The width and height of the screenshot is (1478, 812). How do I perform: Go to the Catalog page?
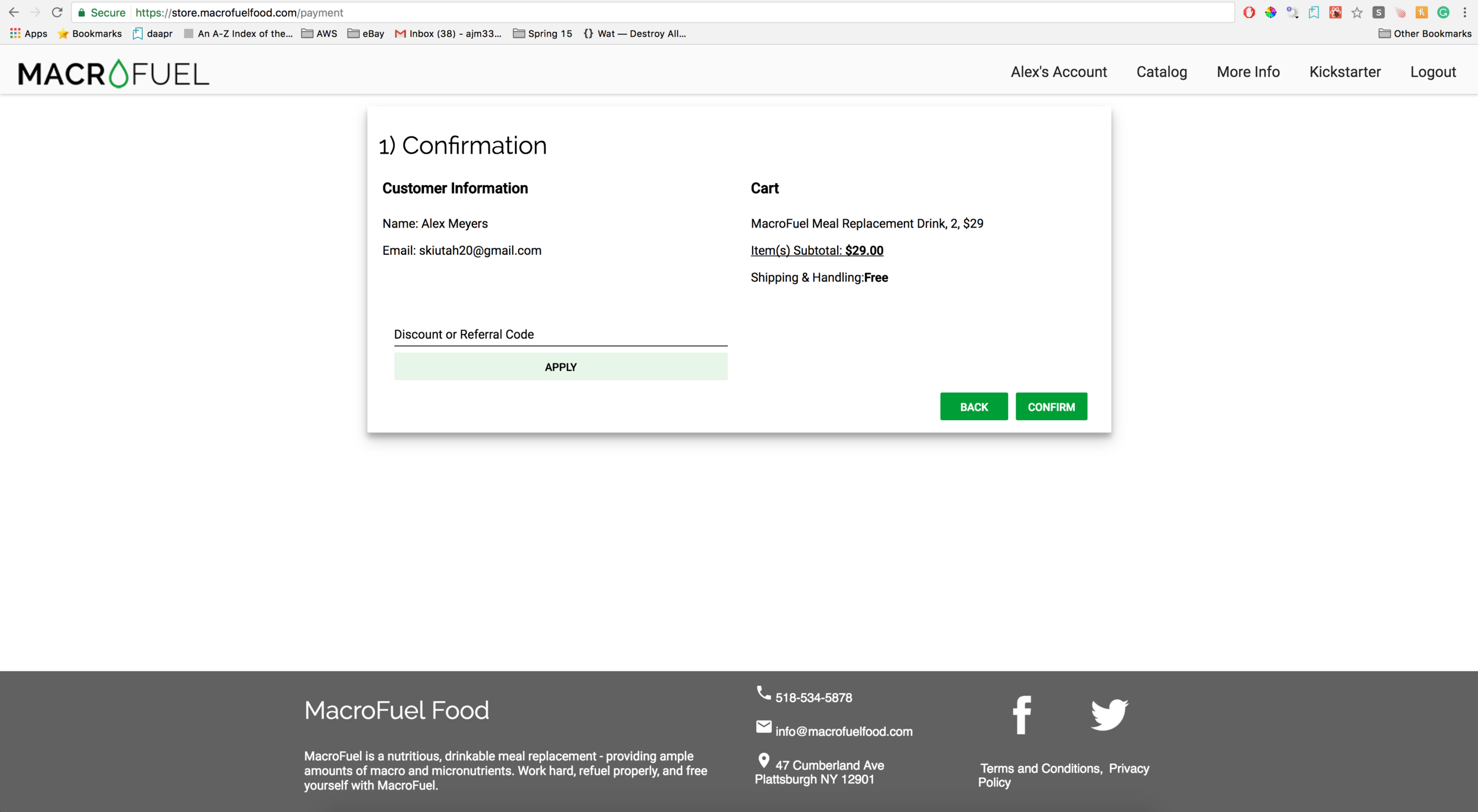tap(1162, 72)
